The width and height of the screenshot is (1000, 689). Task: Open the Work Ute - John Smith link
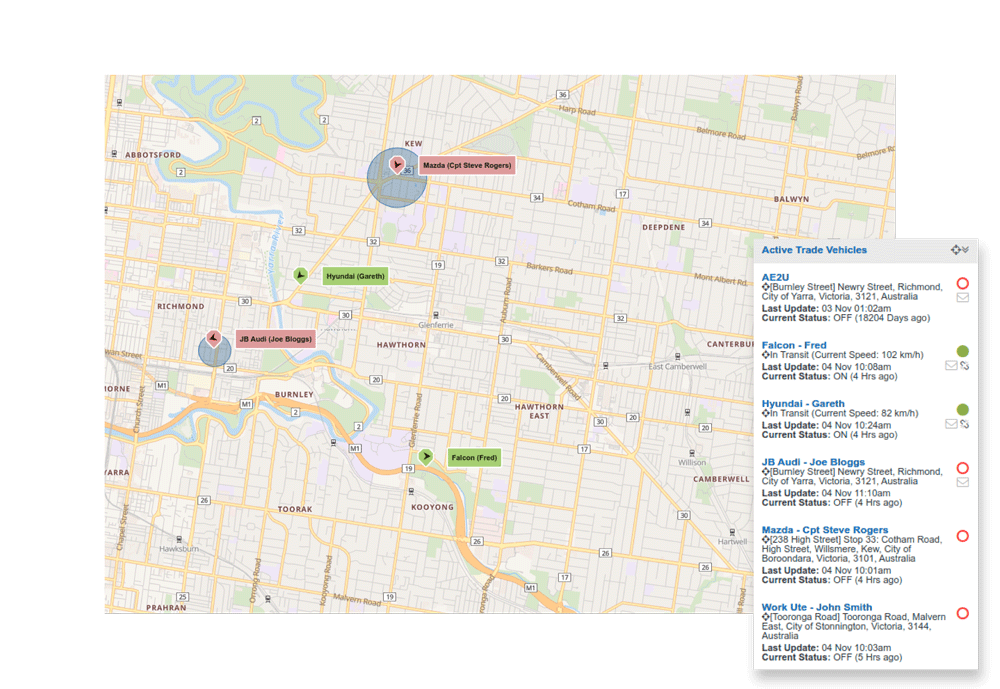tap(816, 607)
